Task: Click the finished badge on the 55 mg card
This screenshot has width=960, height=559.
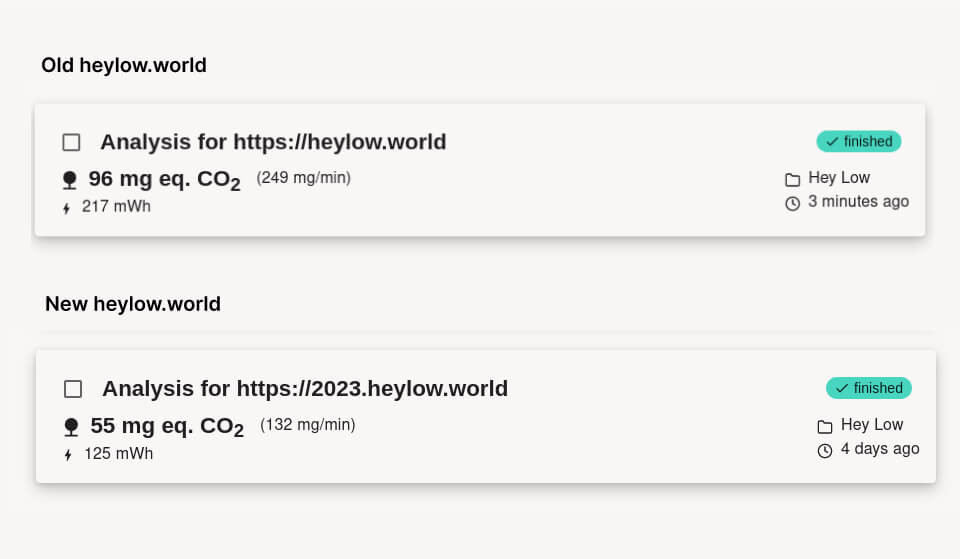Action: click(869, 388)
